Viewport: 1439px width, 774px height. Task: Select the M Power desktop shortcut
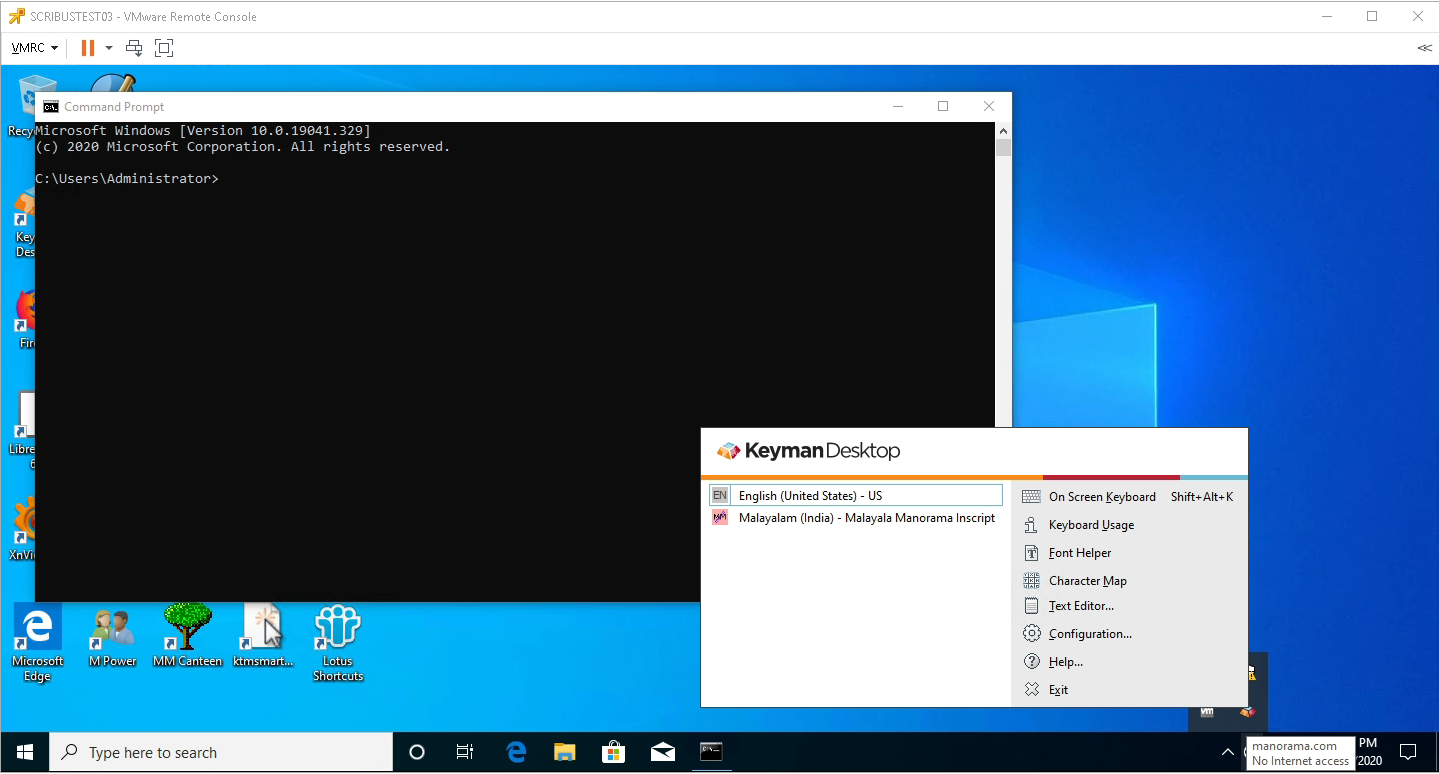click(x=113, y=636)
